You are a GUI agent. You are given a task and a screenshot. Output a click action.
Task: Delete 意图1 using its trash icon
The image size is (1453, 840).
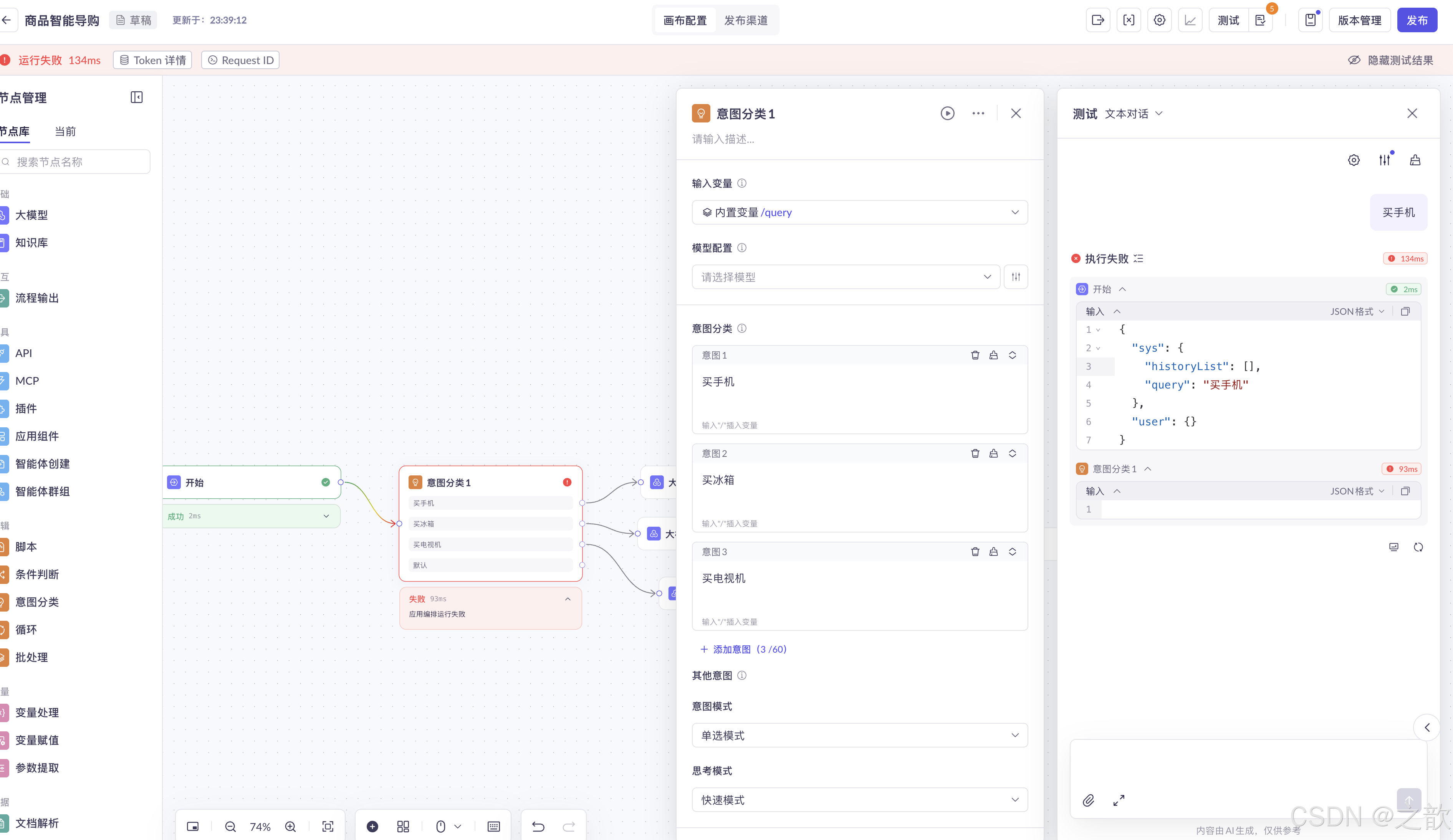click(x=975, y=355)
